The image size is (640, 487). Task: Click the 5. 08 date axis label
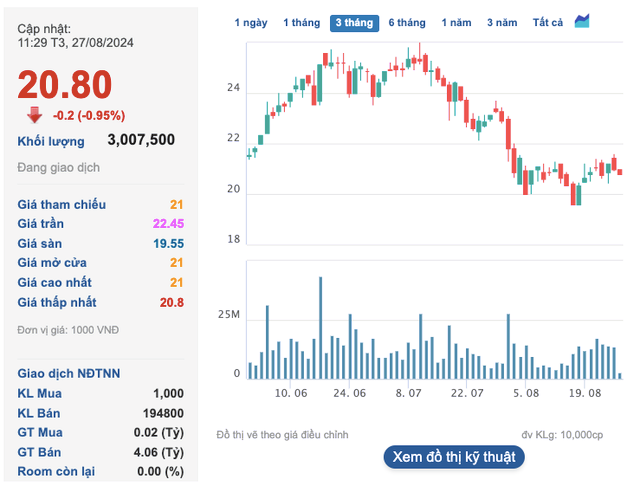pyautogui.click(x=526, y=394)
